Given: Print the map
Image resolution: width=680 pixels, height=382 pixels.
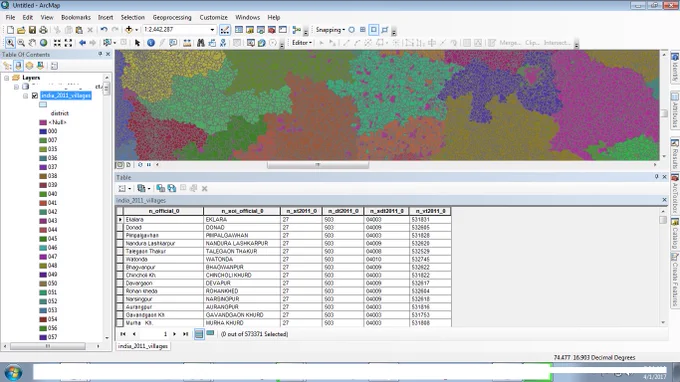Looking at the screenshot, I should pyautogui.click(x=43, y=30).
